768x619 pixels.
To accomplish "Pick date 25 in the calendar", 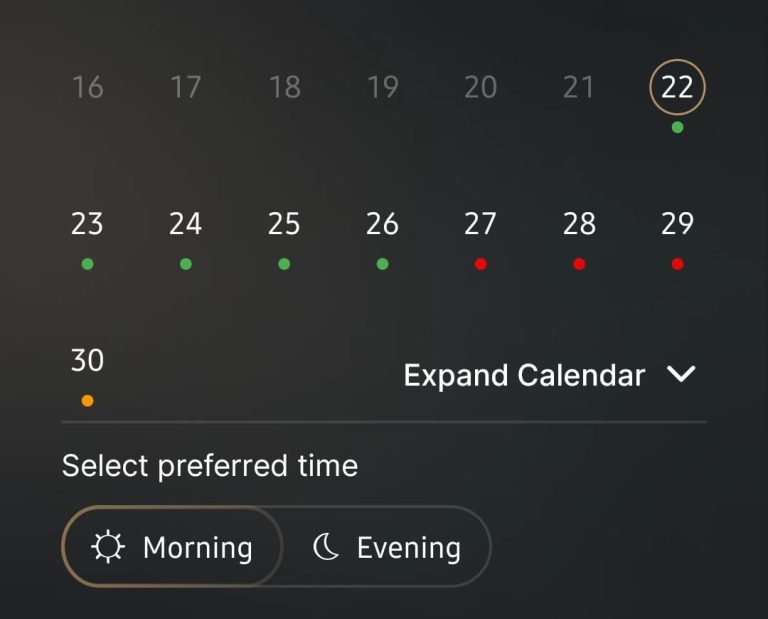I will 284,224.
